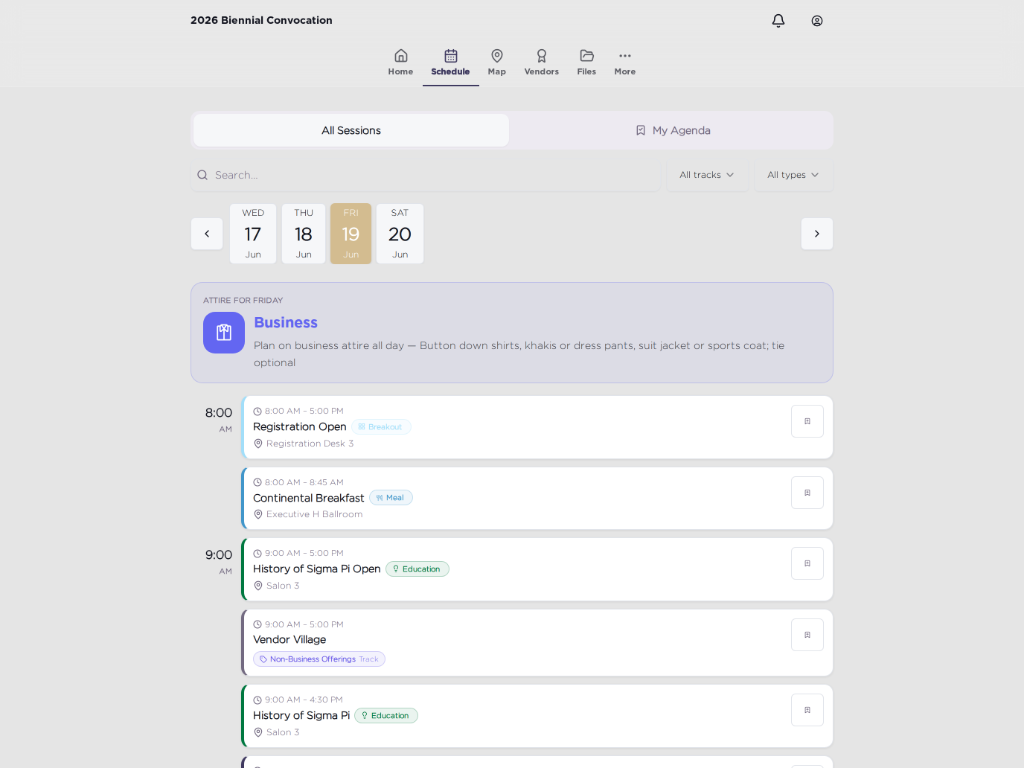Image resolution: width=1024 pixels, height=768 pixels.
Task: Bookmark the 9:00–4:30 History of Sigma Pi session
Action: tap(807, 710)
